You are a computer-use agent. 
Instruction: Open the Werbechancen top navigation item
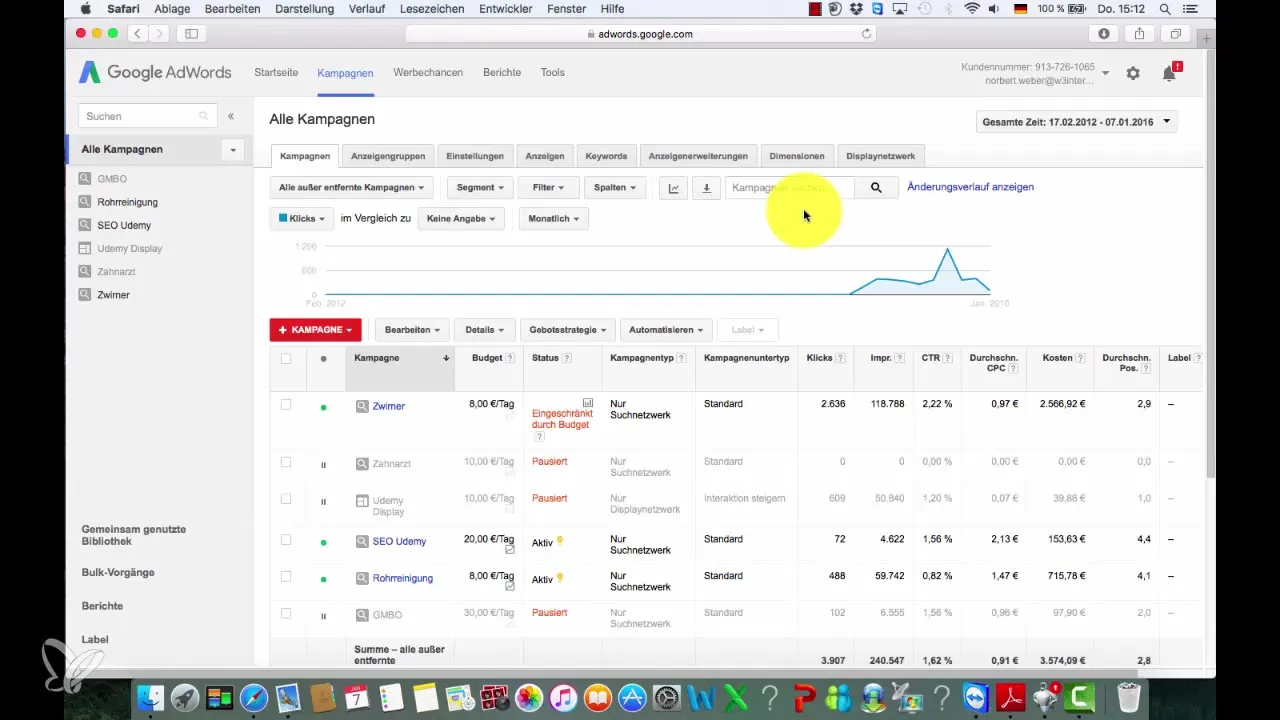(x=428, y=73)
